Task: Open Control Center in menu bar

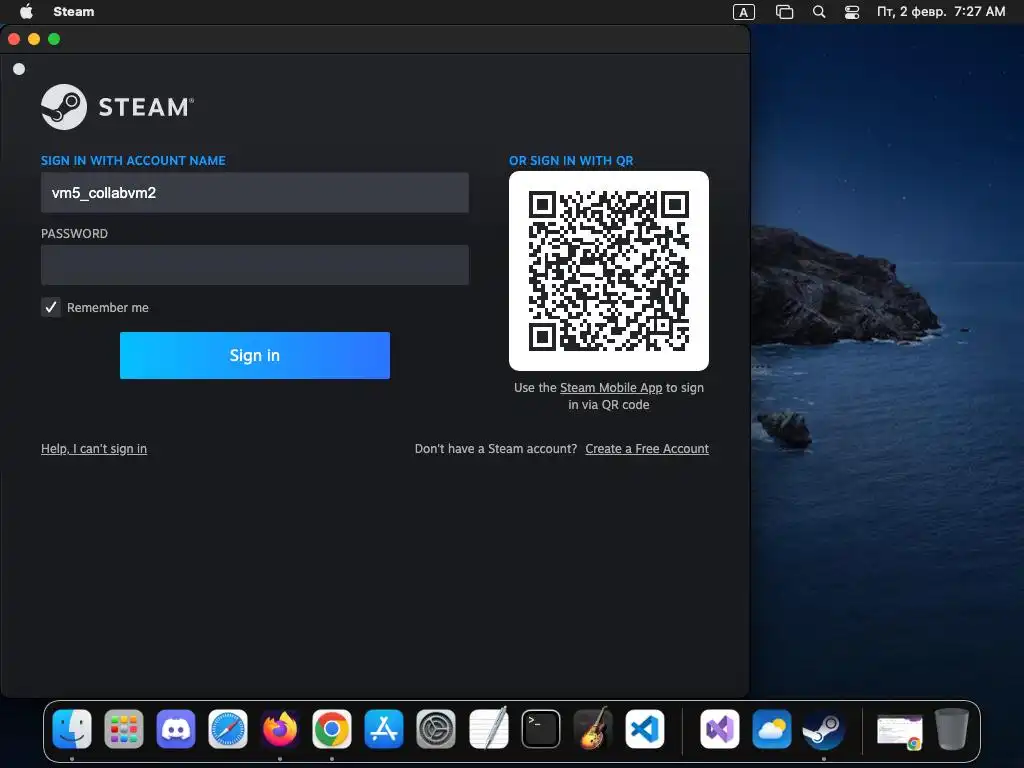Action: point(852,12)
